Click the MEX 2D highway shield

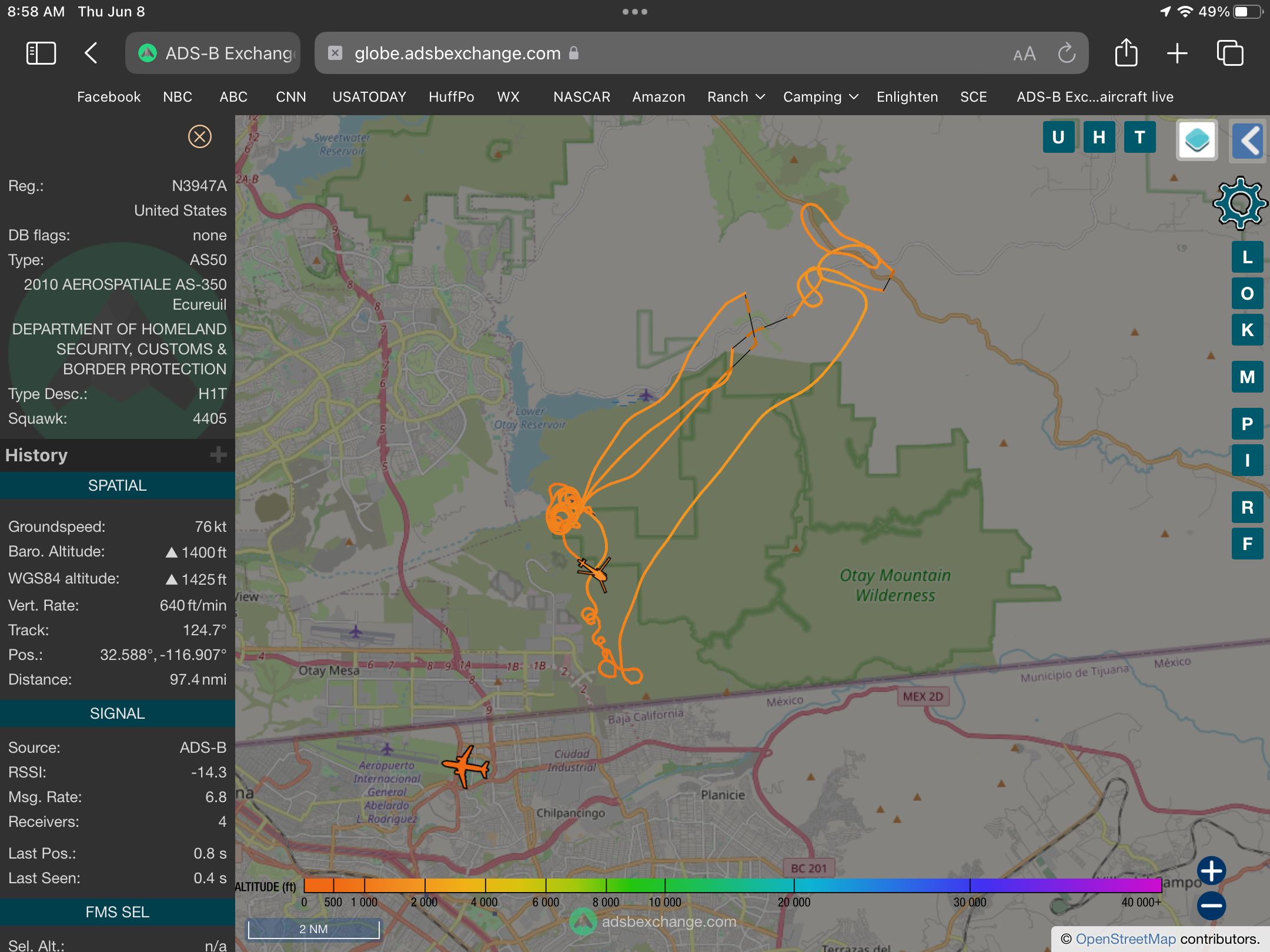(x=923, y=697)
